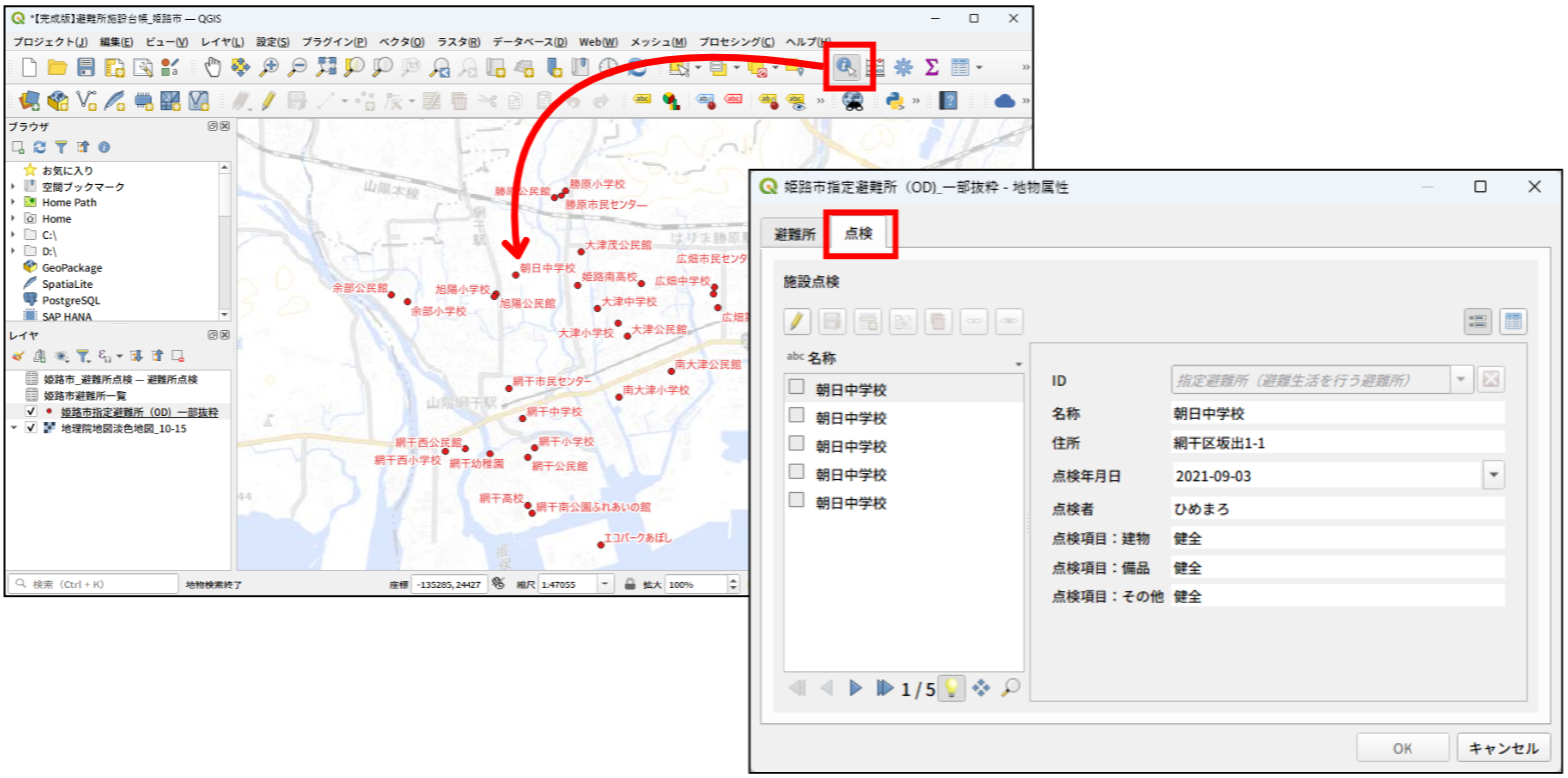The width and height of the screenshot is (1568, 778).
Task: Toggle editing pencil in 施設点検 toolbar
Action: [x=797, y=321]
